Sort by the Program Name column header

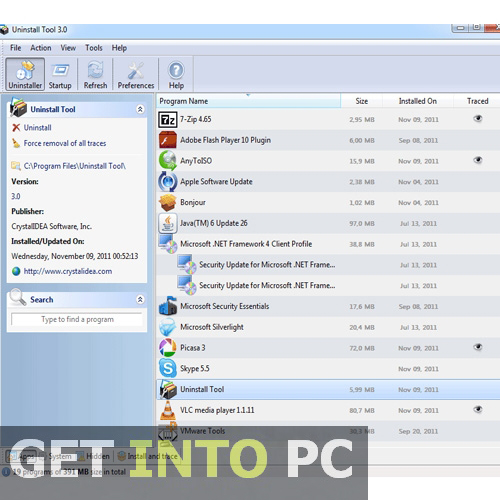(249, 101)
